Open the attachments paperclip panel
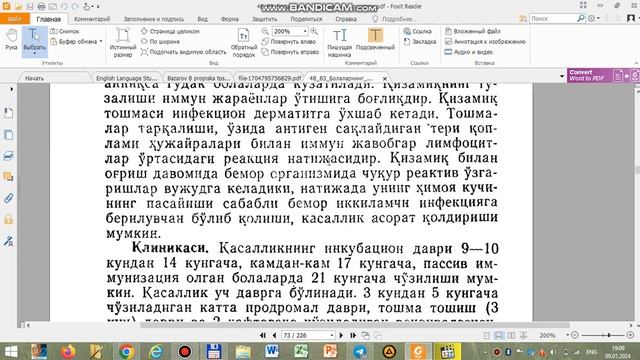 pos(8,198)
